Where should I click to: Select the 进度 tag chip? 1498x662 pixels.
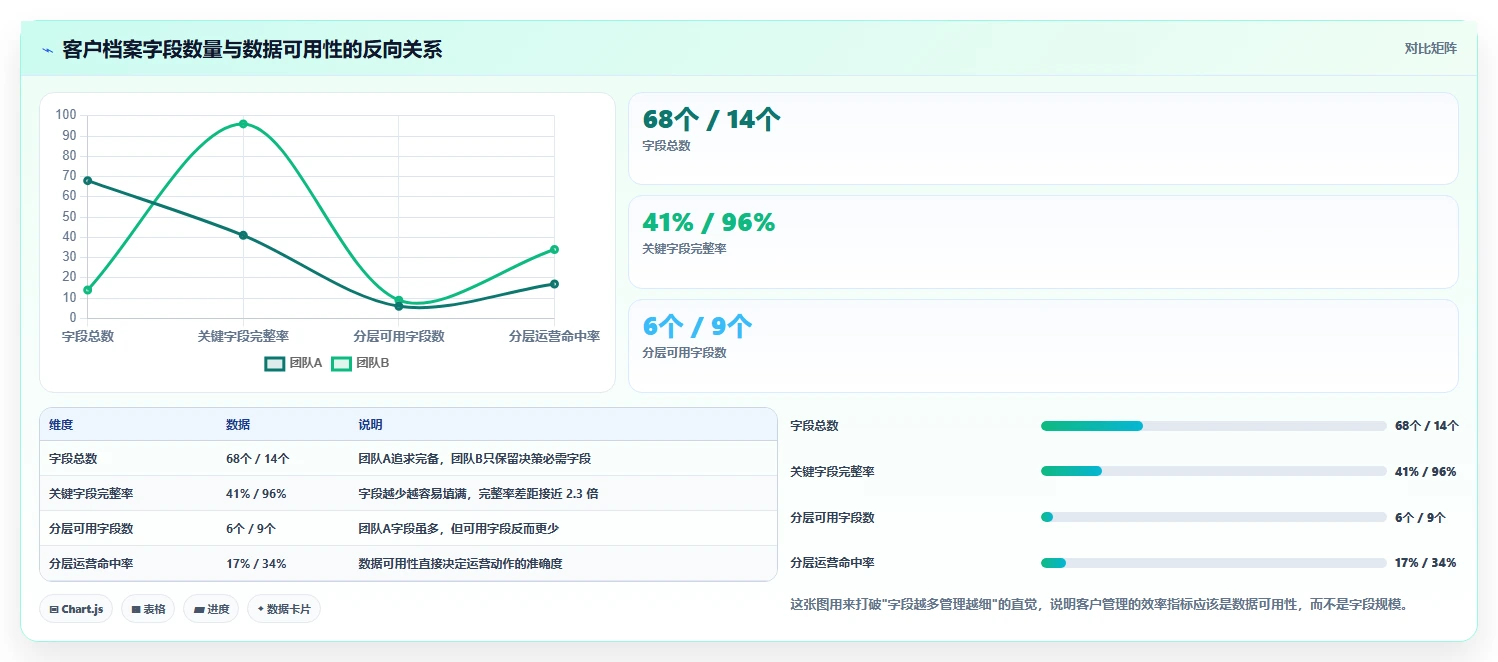pos(211,609)
